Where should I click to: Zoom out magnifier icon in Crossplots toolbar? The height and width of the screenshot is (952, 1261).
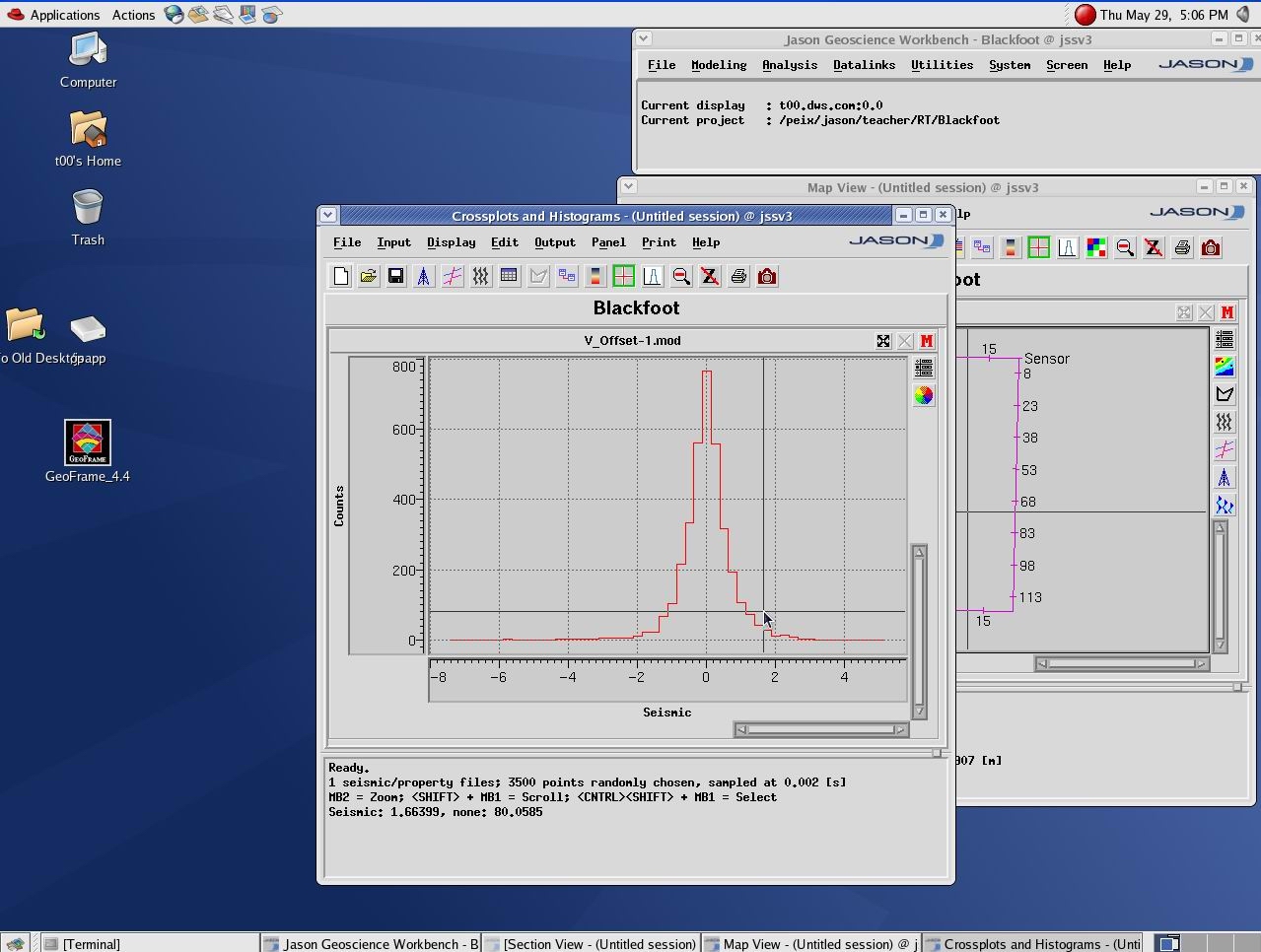pyautogui.click(x=681, y=277)
